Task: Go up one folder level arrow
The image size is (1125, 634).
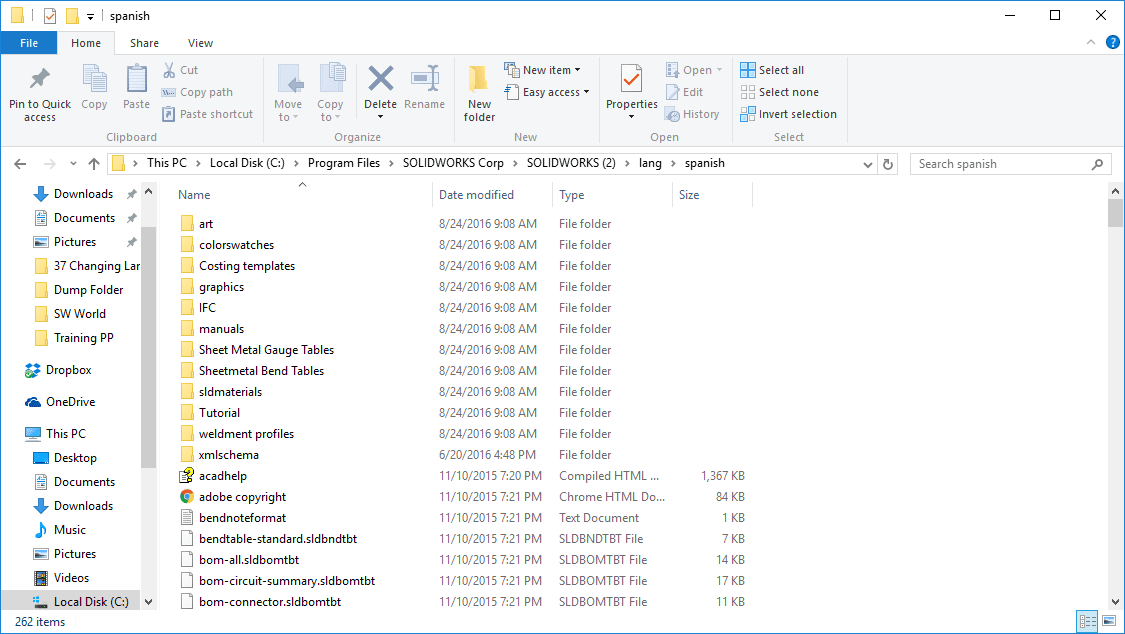Action: point(93,164)
